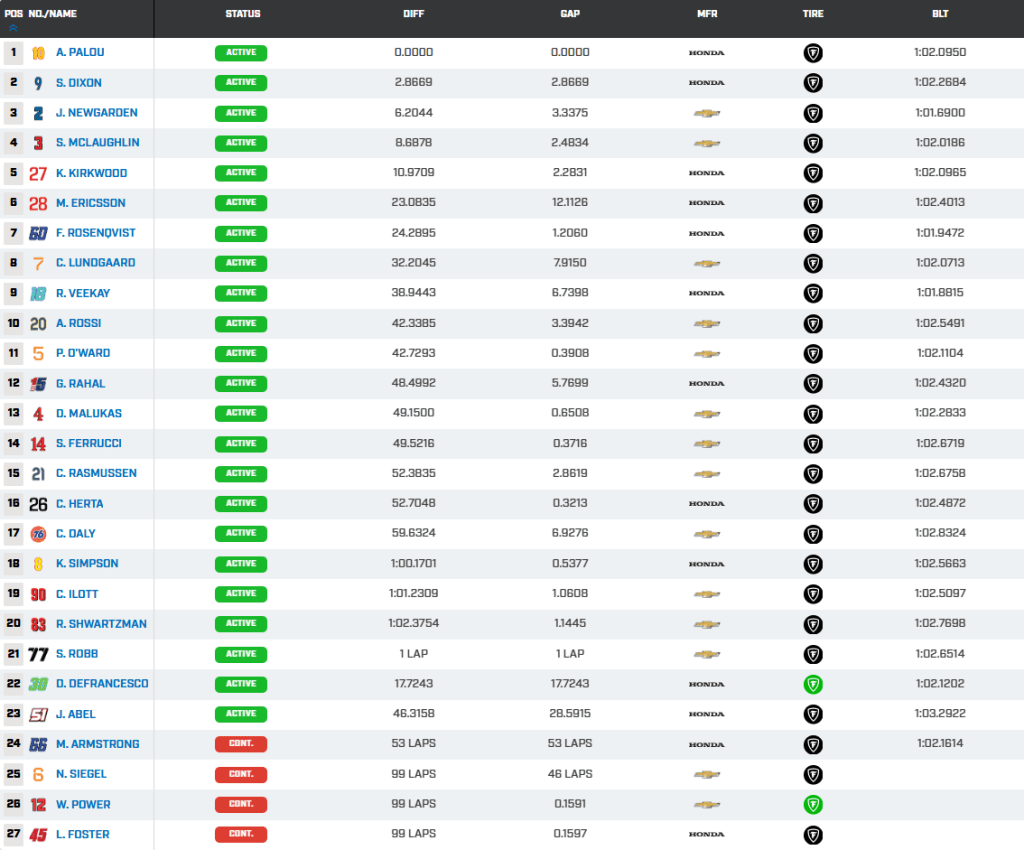Select the Honda logo in M. Ericsson's row
The image size is (1024, 850).
pos(707,204)
